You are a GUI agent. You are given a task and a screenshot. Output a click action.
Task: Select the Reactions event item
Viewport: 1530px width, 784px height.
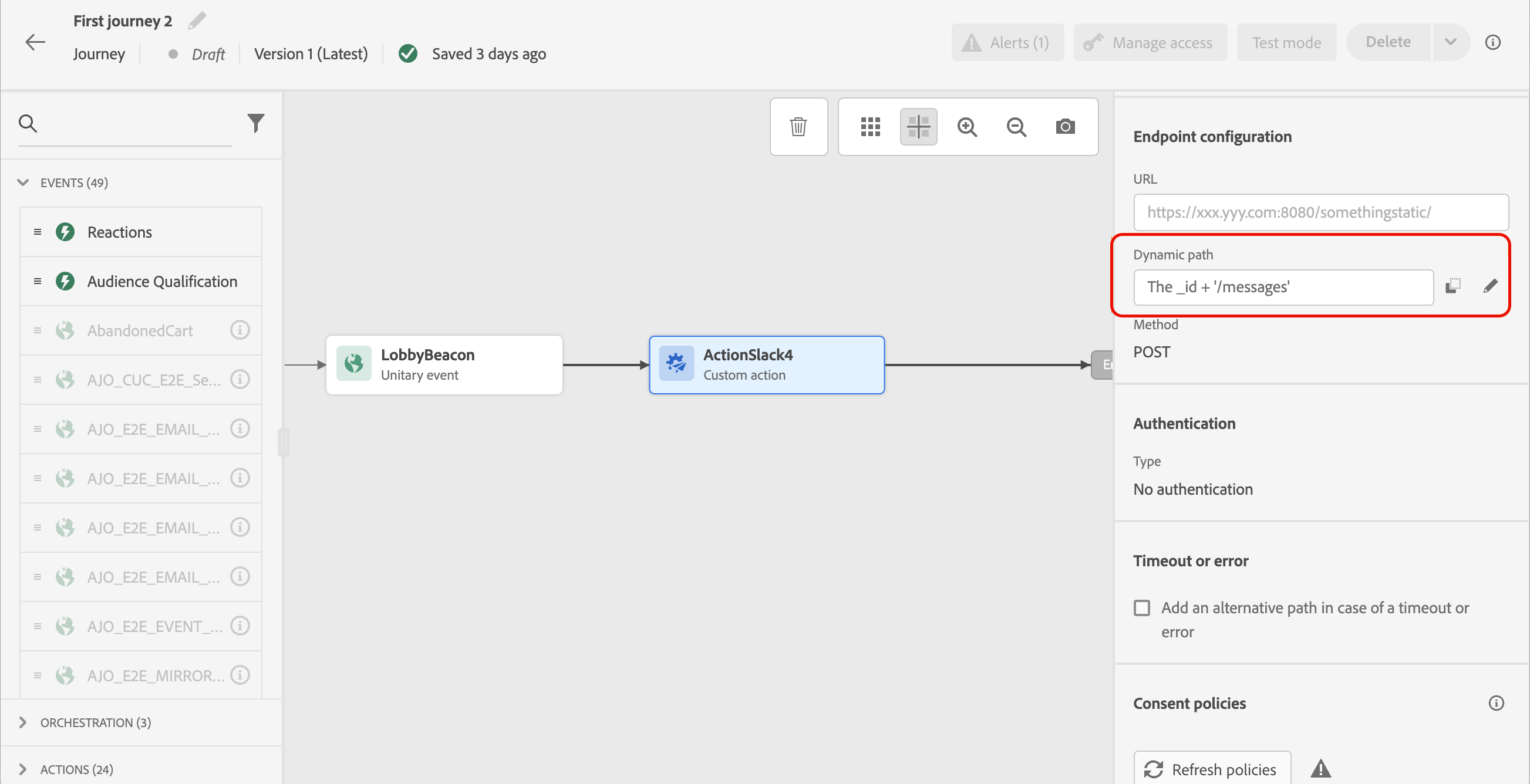point(119,232)
